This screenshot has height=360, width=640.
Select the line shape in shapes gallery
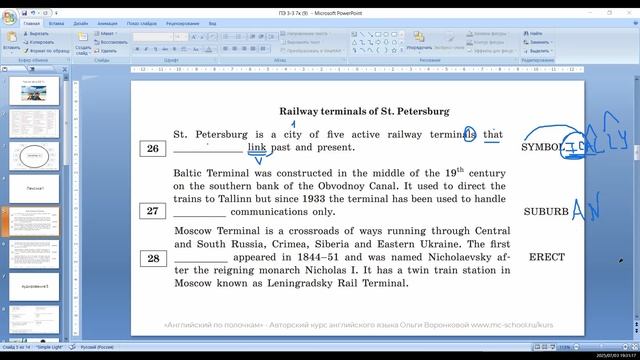[362, 34]
